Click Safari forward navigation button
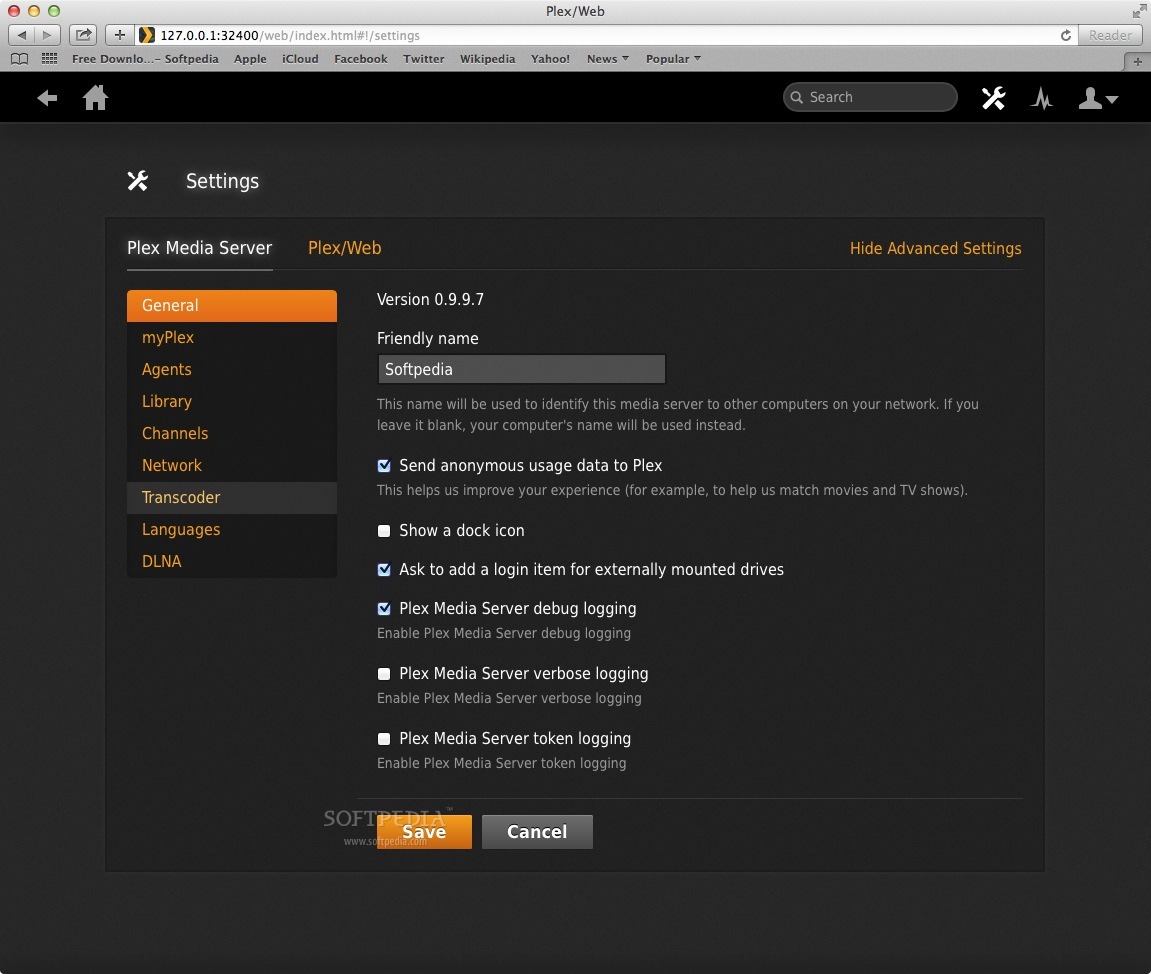 point(47,34)
